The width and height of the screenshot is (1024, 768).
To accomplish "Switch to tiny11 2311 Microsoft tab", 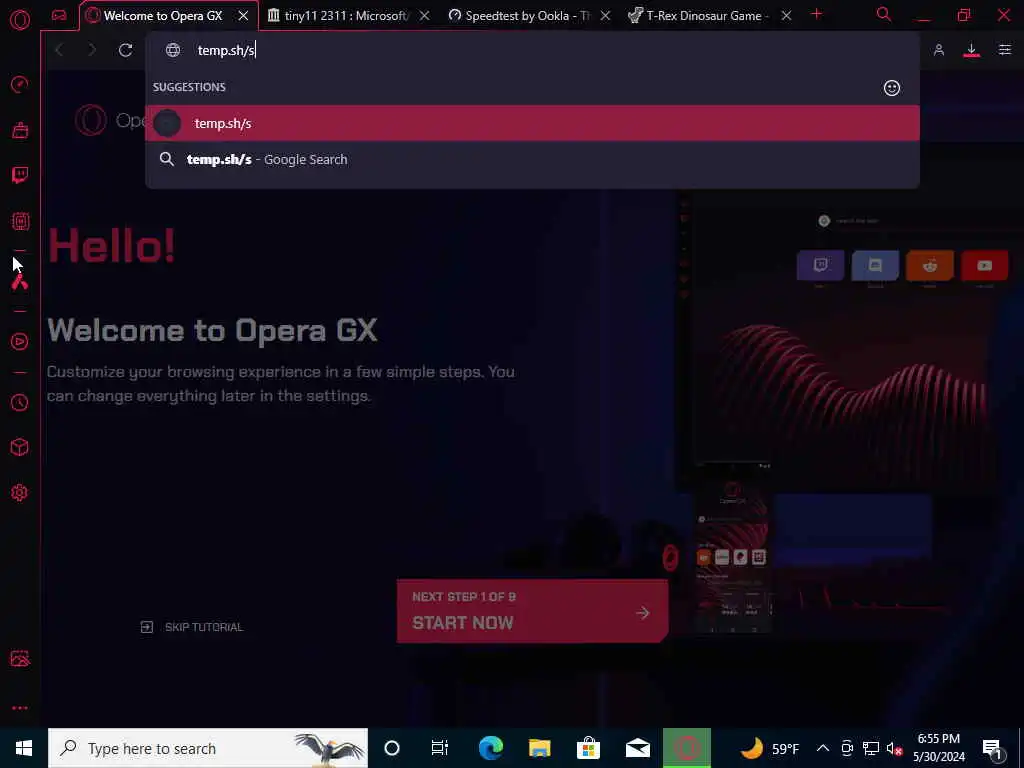I will click(x=345, y=16).
